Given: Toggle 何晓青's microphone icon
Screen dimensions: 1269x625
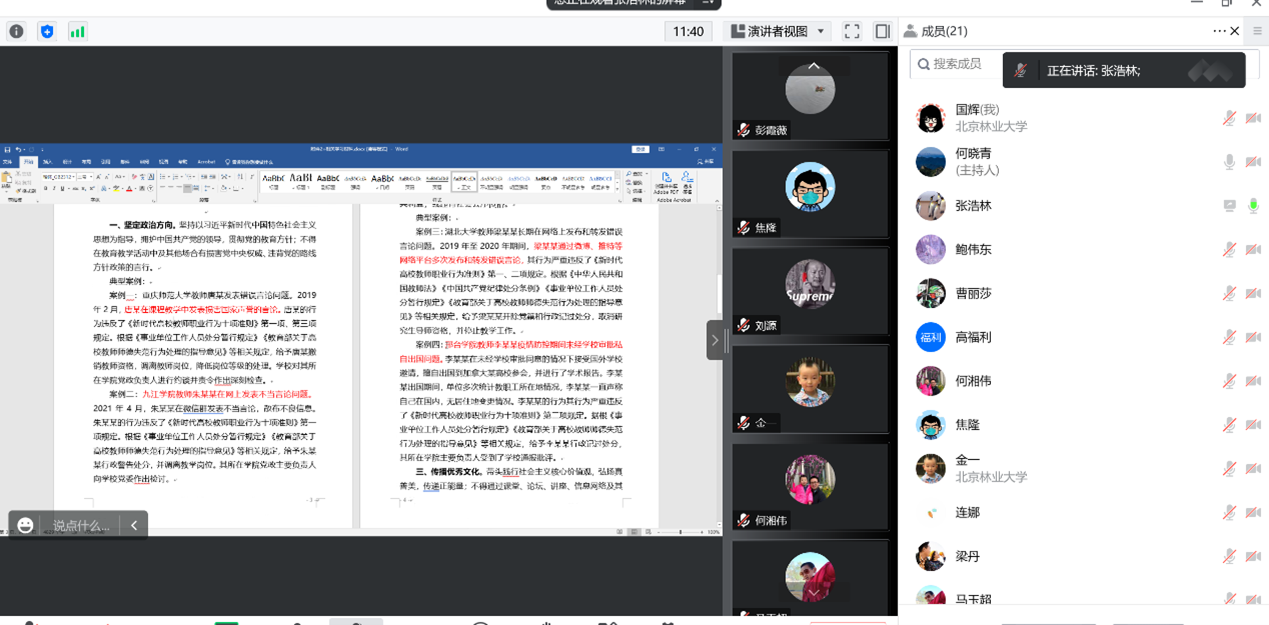Looking at the screenshot, I should [x=1229, y=162].
